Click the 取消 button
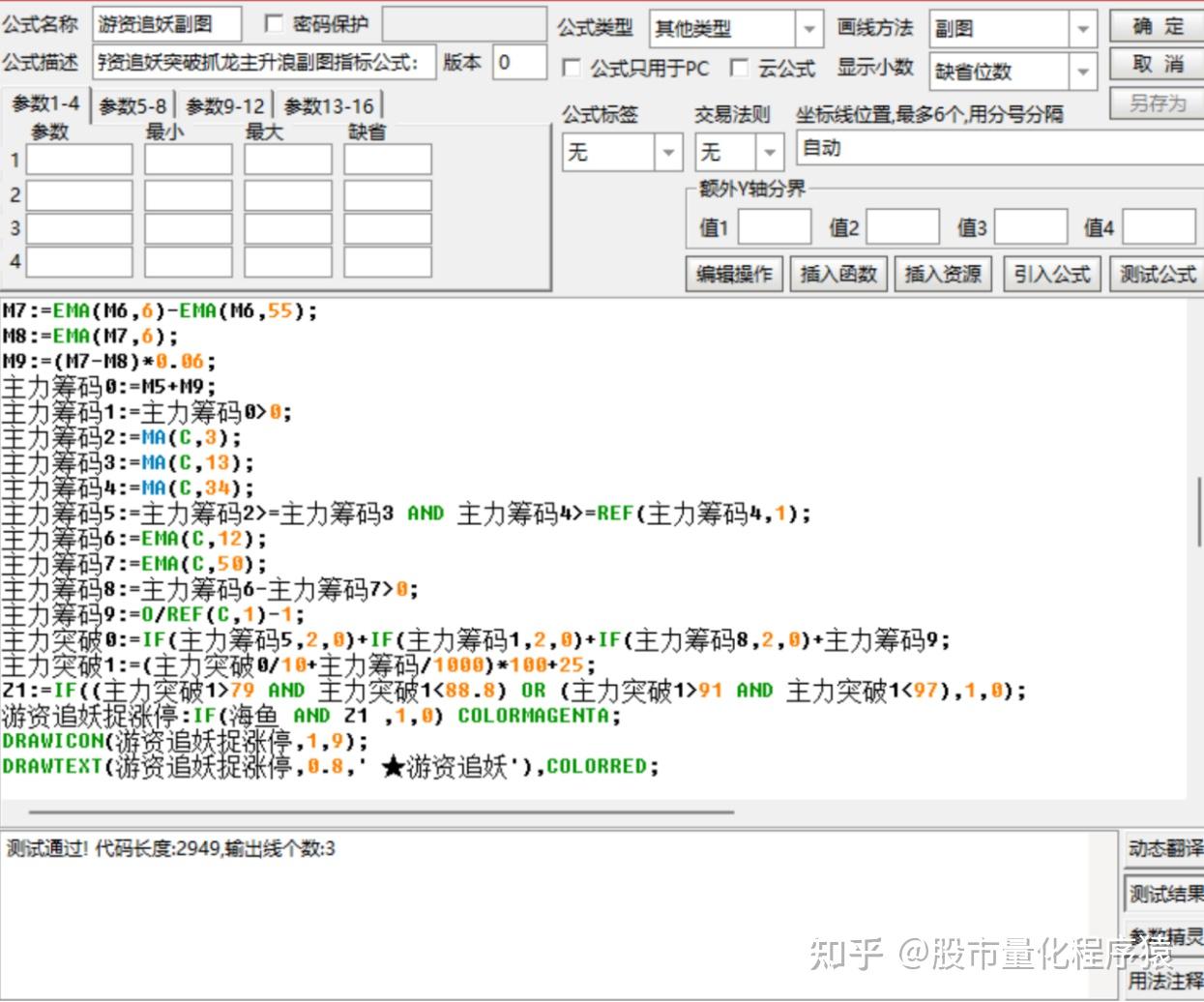1204x1002 pixels. (1157, 64)
